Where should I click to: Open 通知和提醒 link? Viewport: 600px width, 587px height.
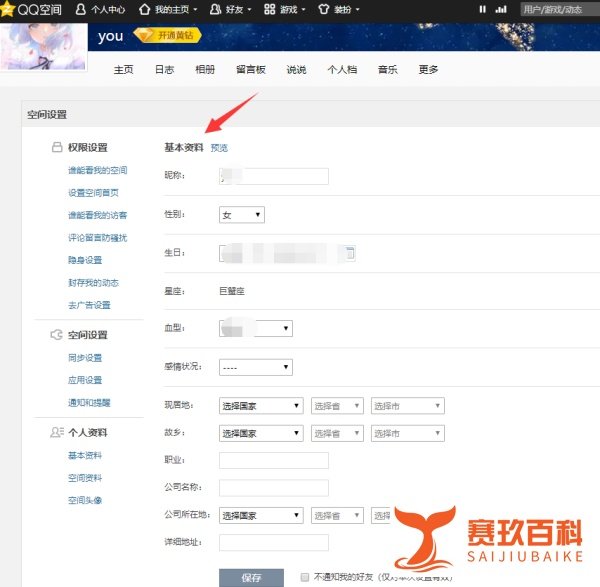[x=89, y=403]
